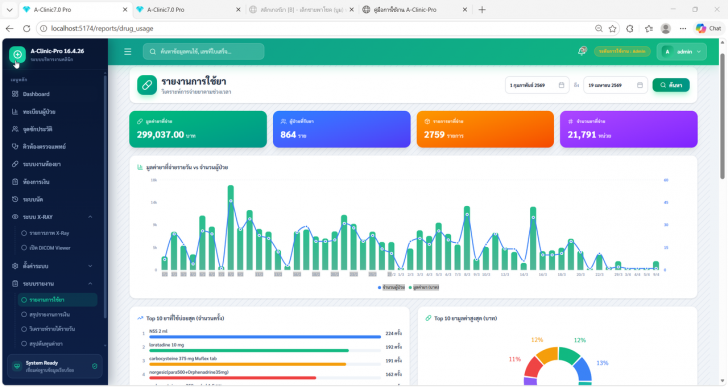Click the A-Clinic-Pro green plus logo

coord(17,55)
